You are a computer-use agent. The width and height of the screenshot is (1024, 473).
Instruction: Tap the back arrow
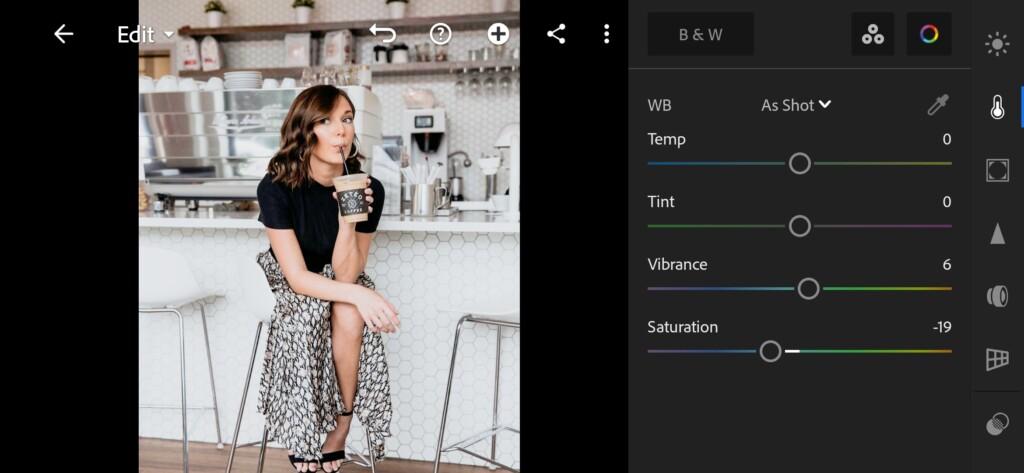(63, 34)
